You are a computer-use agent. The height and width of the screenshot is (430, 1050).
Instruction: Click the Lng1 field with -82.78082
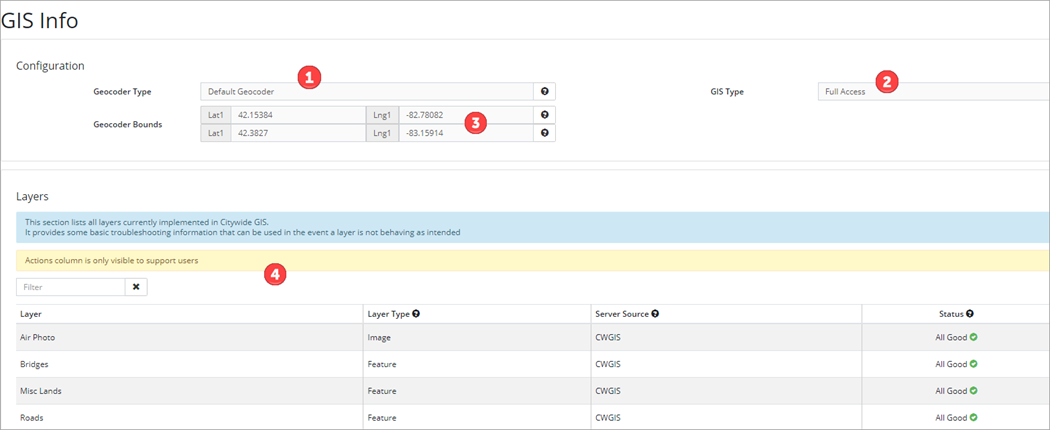(x=465, y=115)
